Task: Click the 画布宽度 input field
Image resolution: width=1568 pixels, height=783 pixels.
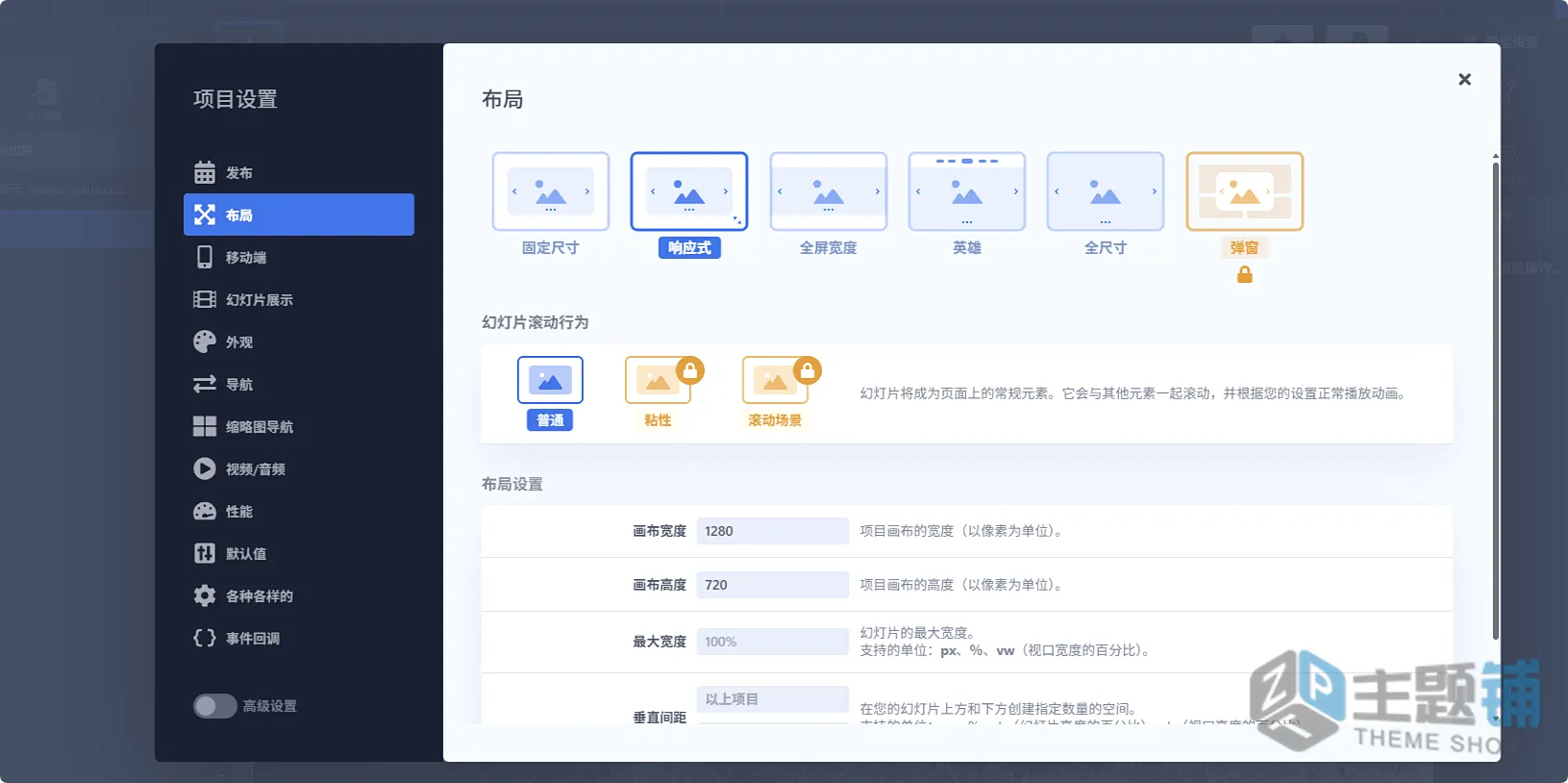Action: pos(772,531)
